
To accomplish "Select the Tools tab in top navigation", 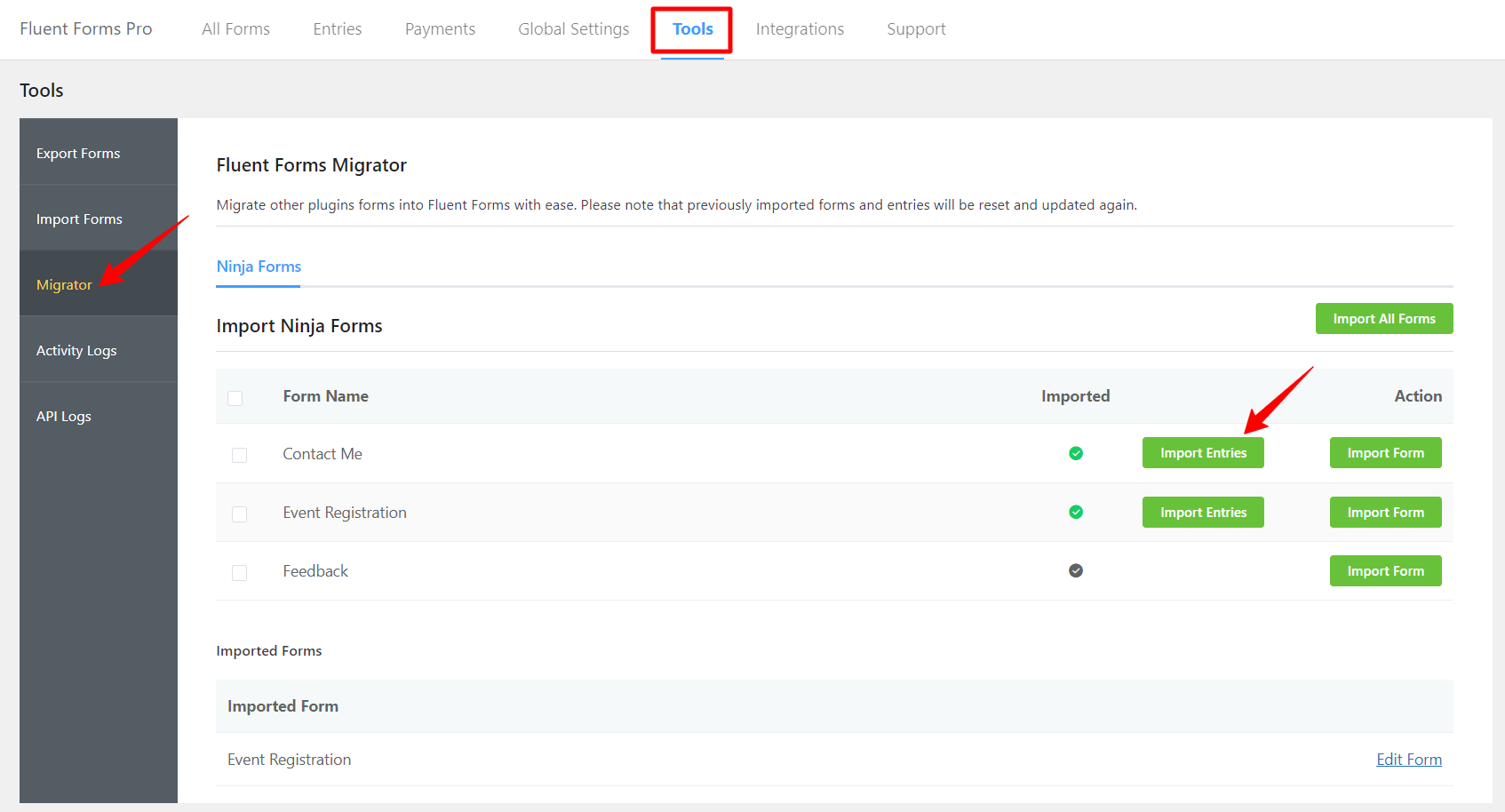I will pyautogui.click(x=692, y=29).
